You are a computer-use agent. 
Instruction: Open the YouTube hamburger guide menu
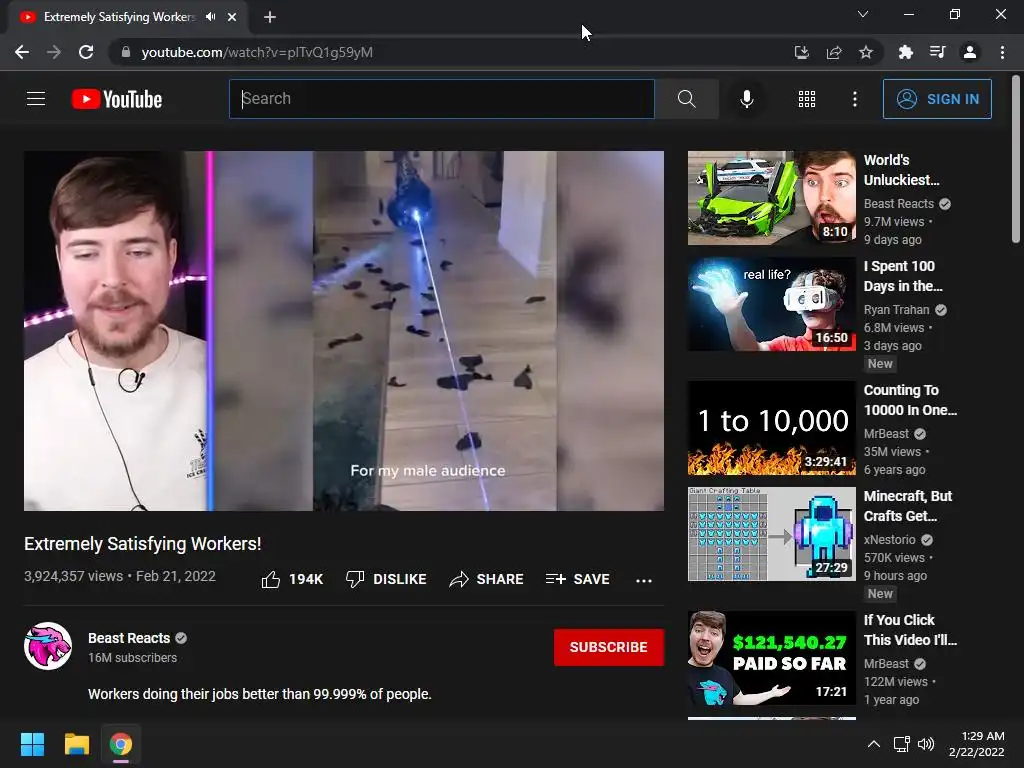point(36,99)
